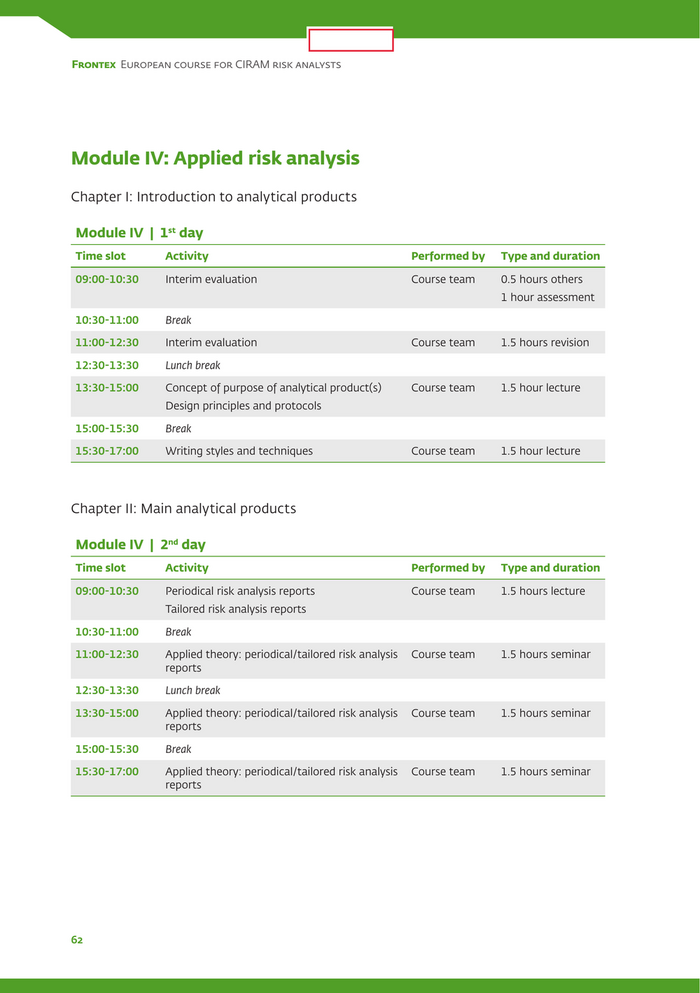
Task: Click the "Concept of purpose of analytical product(s)" entry
Action: 273,388
